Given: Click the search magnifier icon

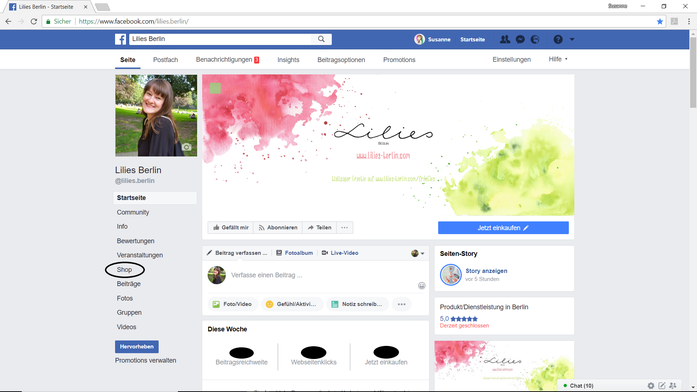Looking at the screenshot, I should coord(321,39).
